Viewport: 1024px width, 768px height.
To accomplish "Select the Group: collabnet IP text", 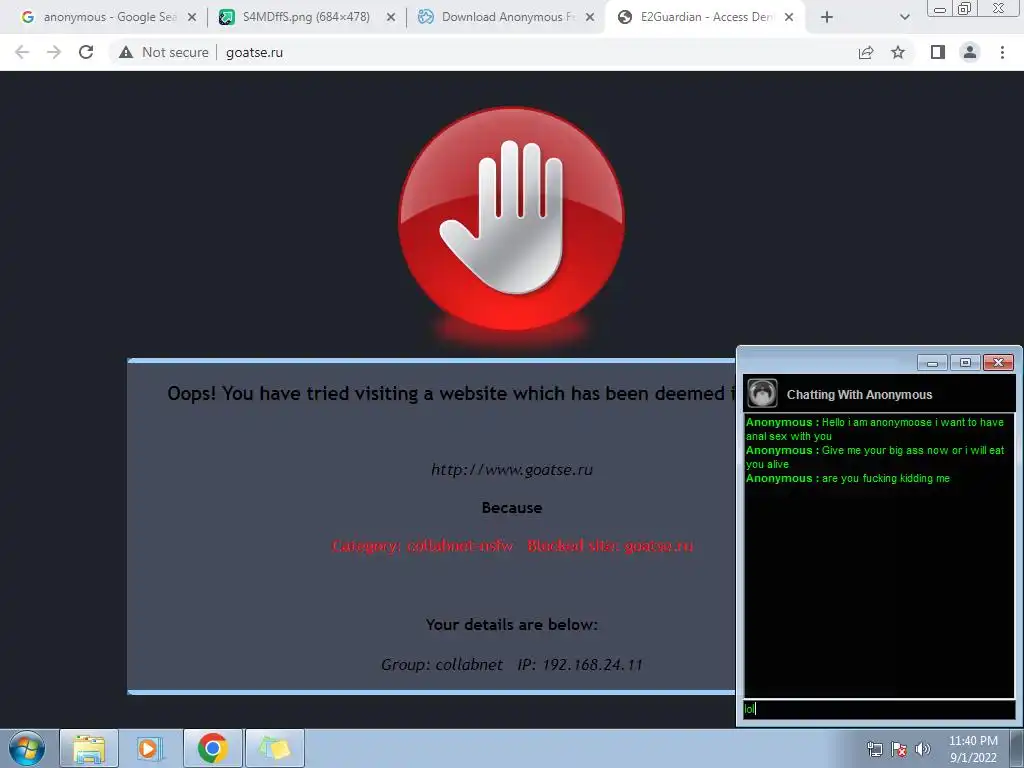I will [x=512, y=665].
